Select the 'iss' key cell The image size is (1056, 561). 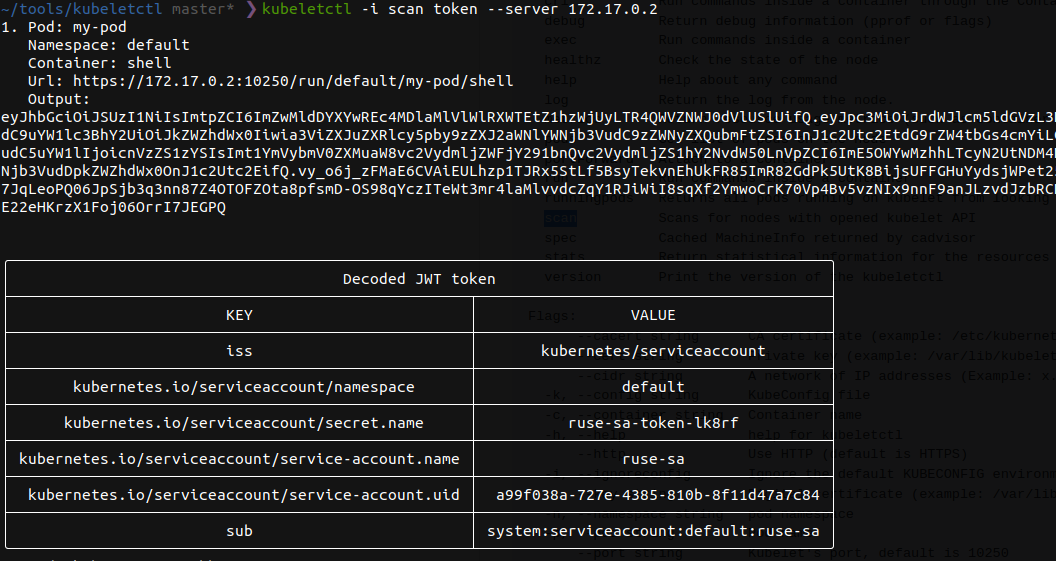[239, 351]
